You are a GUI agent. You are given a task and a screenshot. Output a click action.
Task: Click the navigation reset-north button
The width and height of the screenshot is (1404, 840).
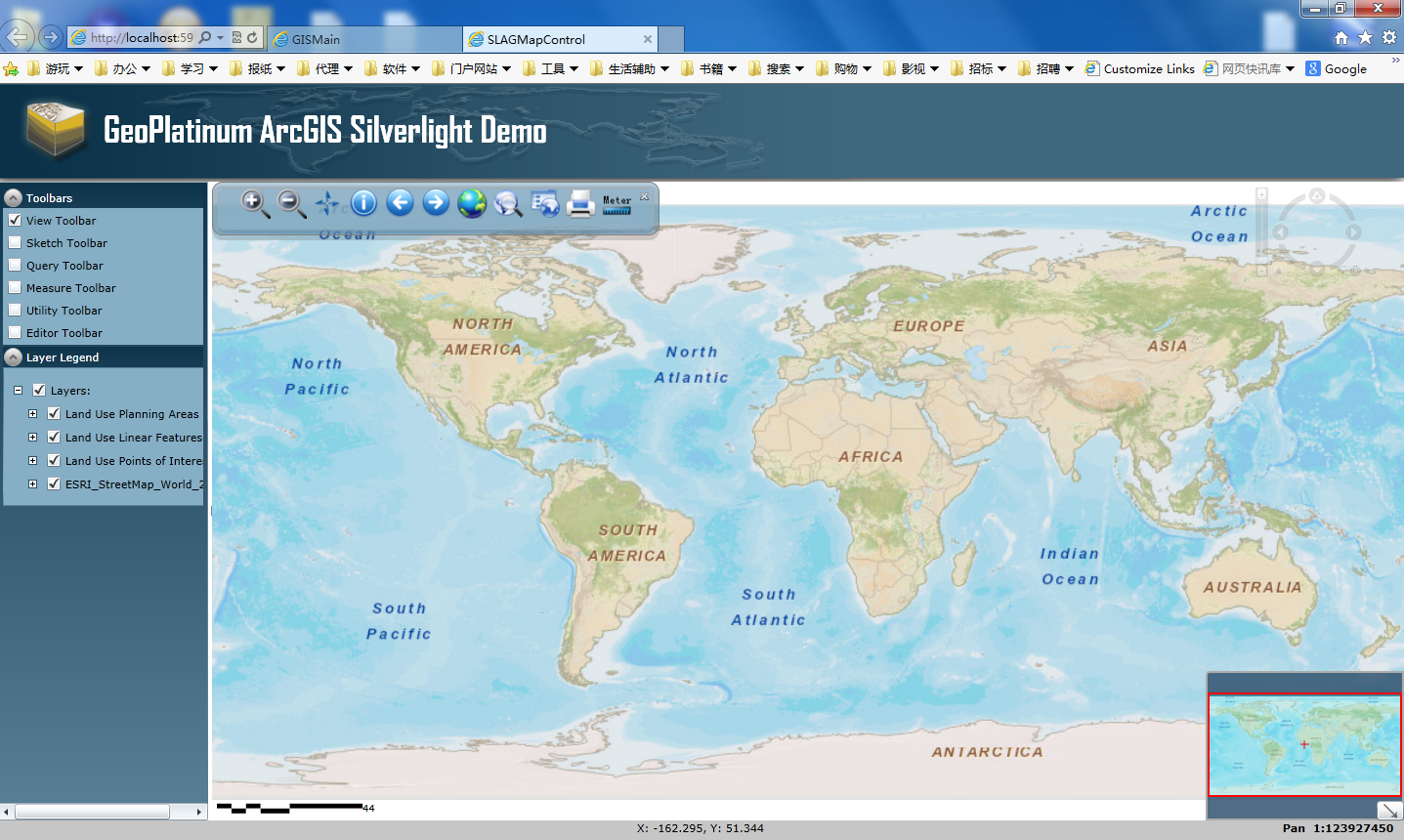pyautogui.click(x=1279, y=271)
